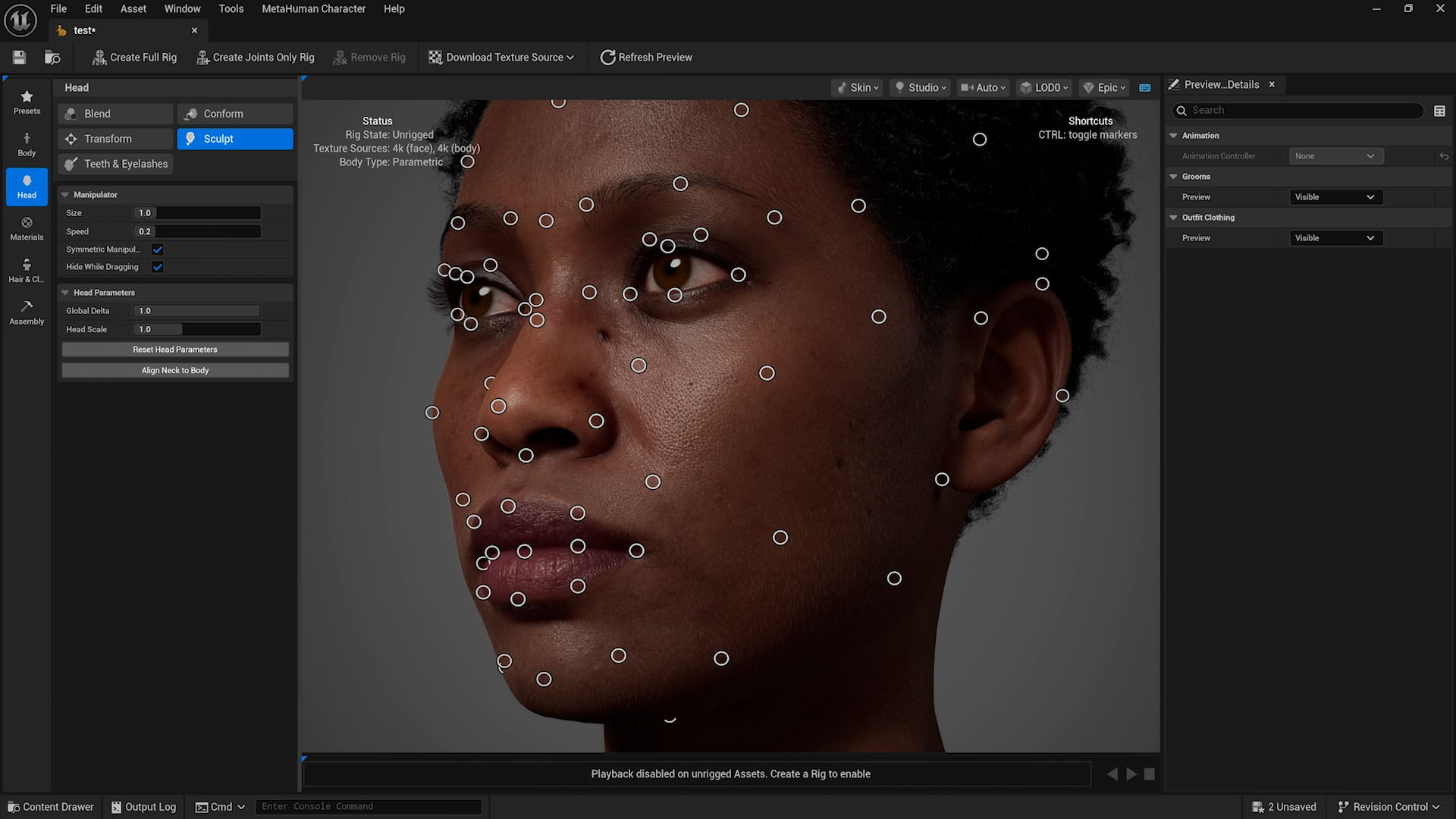
Task: Collapse the Manipulator section
Action: [65, 195]
